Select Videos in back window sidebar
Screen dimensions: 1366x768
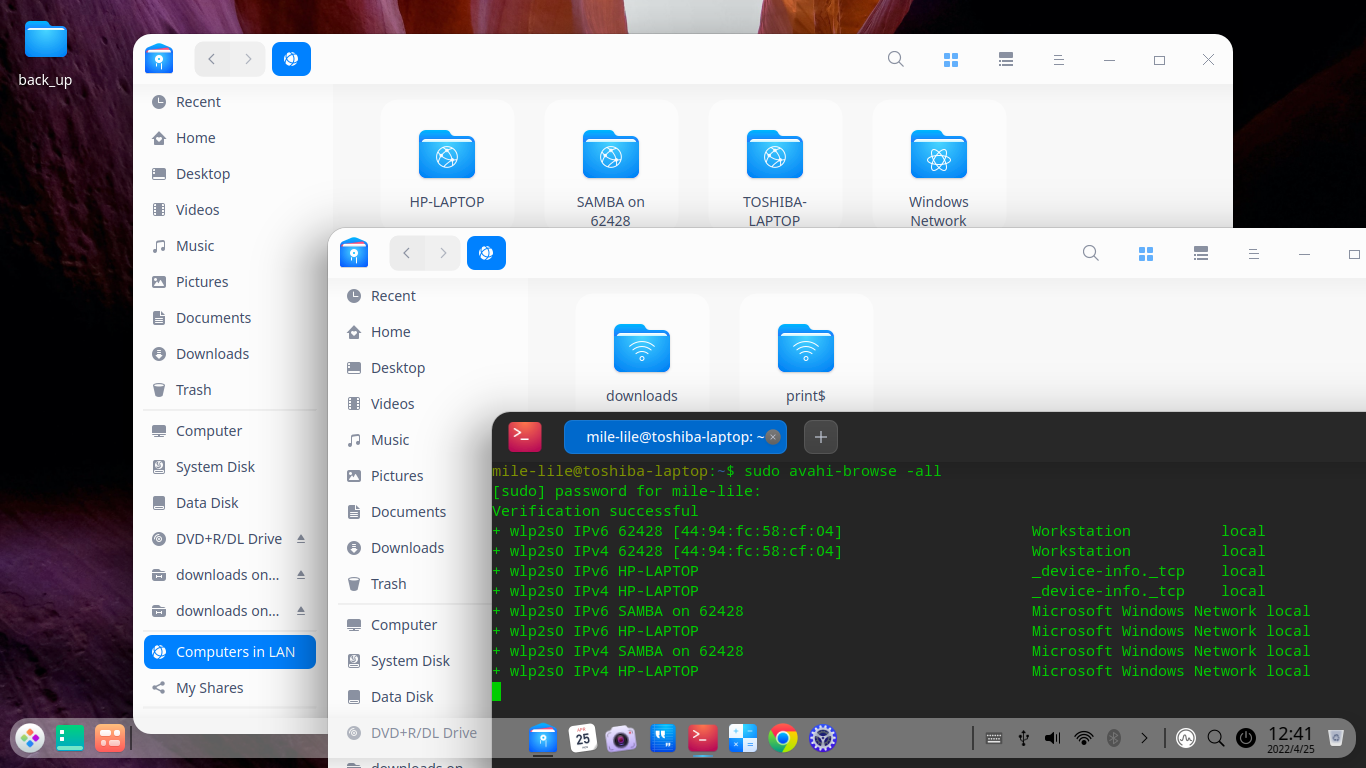coord(230,210)
